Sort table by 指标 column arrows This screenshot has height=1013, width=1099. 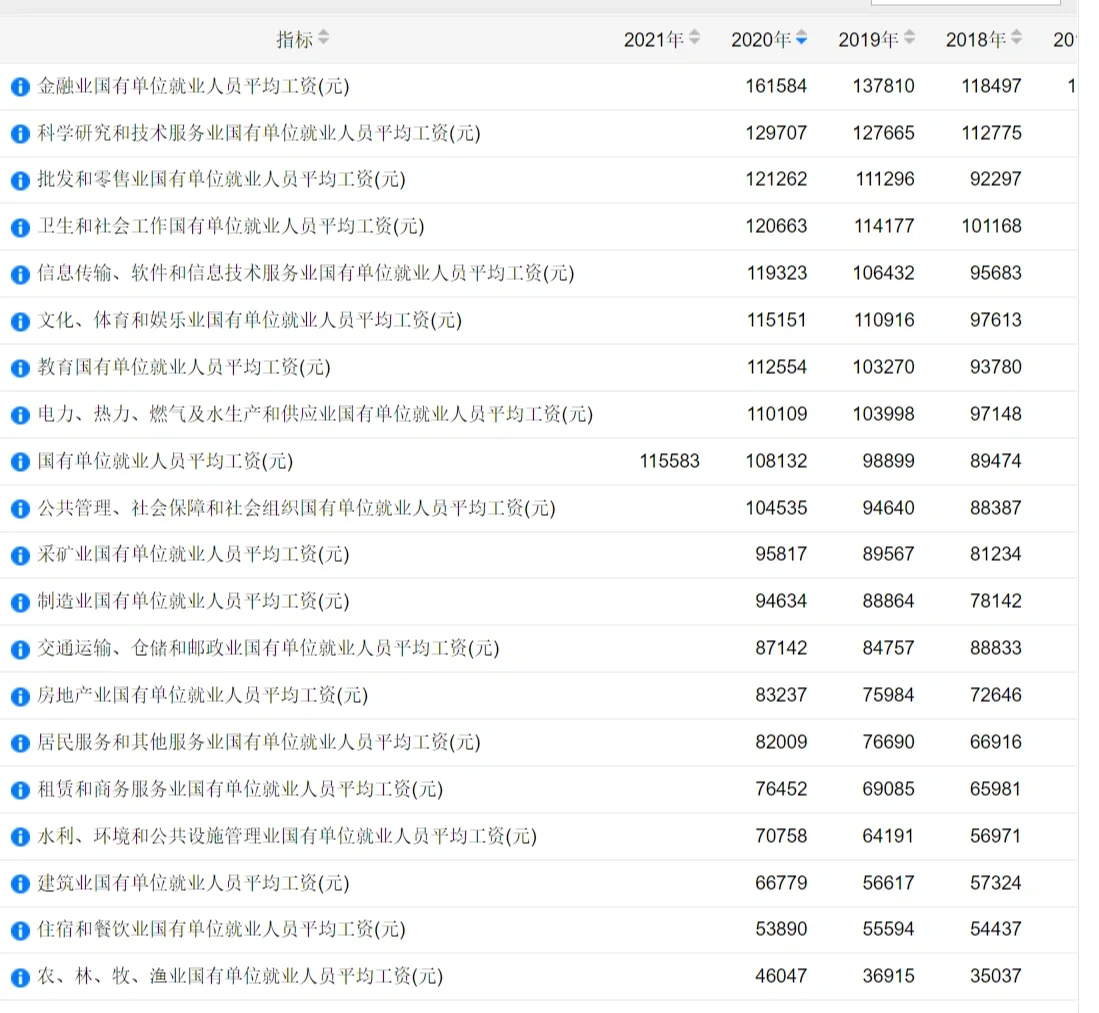[323, 37]
